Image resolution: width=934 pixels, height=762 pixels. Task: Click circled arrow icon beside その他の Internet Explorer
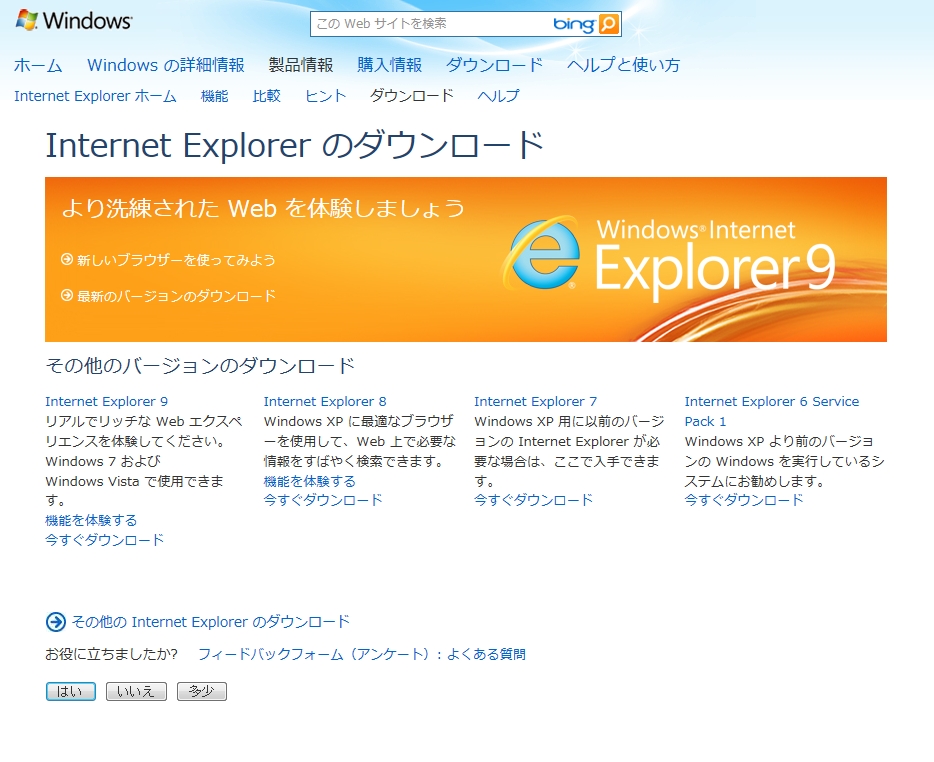pyautogui.click(x=56, y=622)
